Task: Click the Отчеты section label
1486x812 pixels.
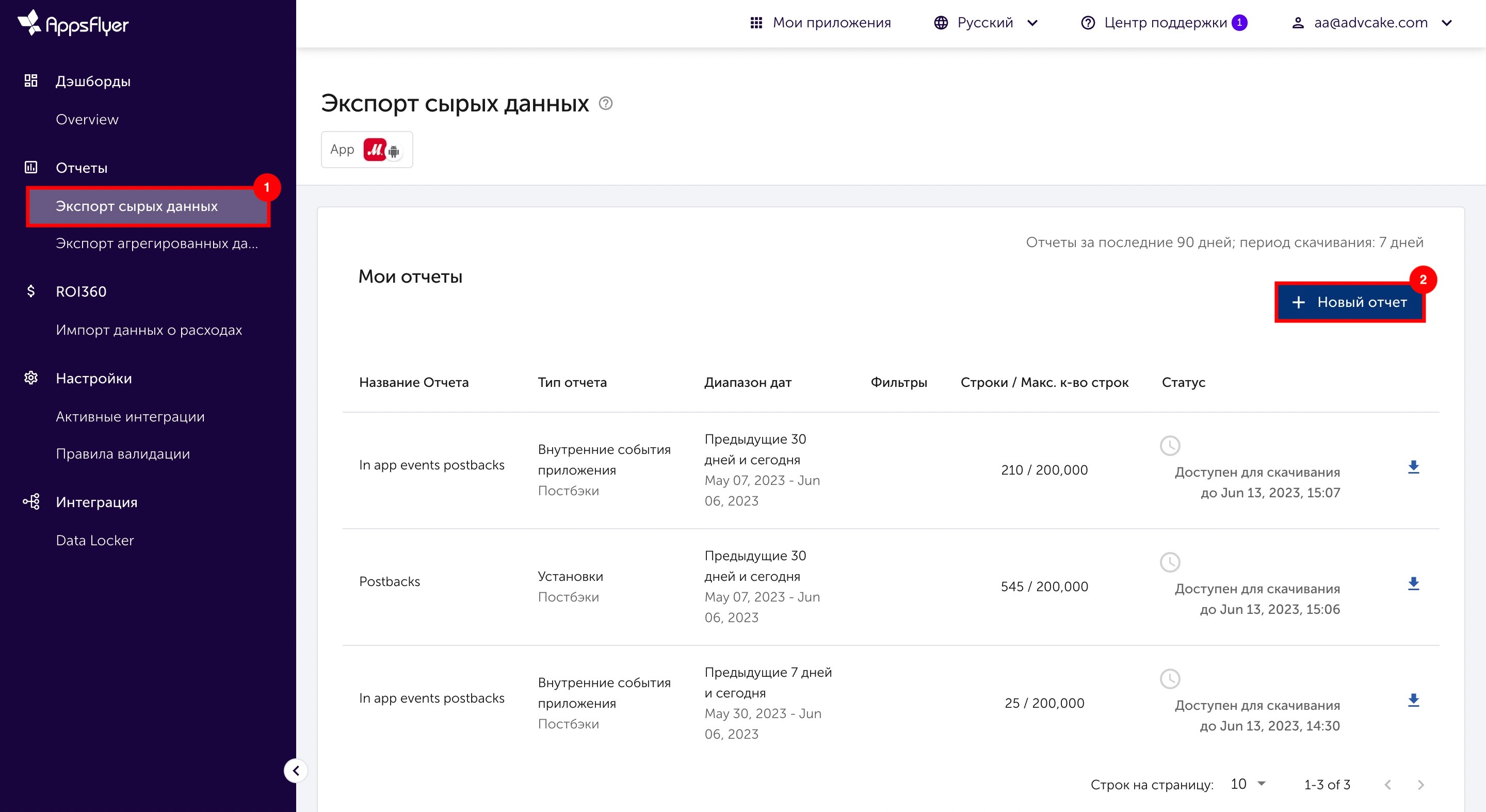Action: [82, 168]
